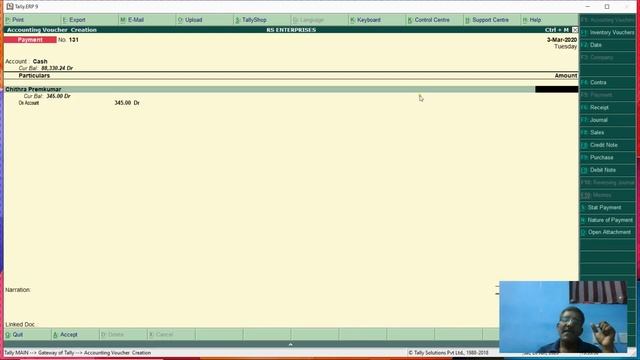Switch to Contra voucher
The image size is (640, 360).
click(607, 82)
